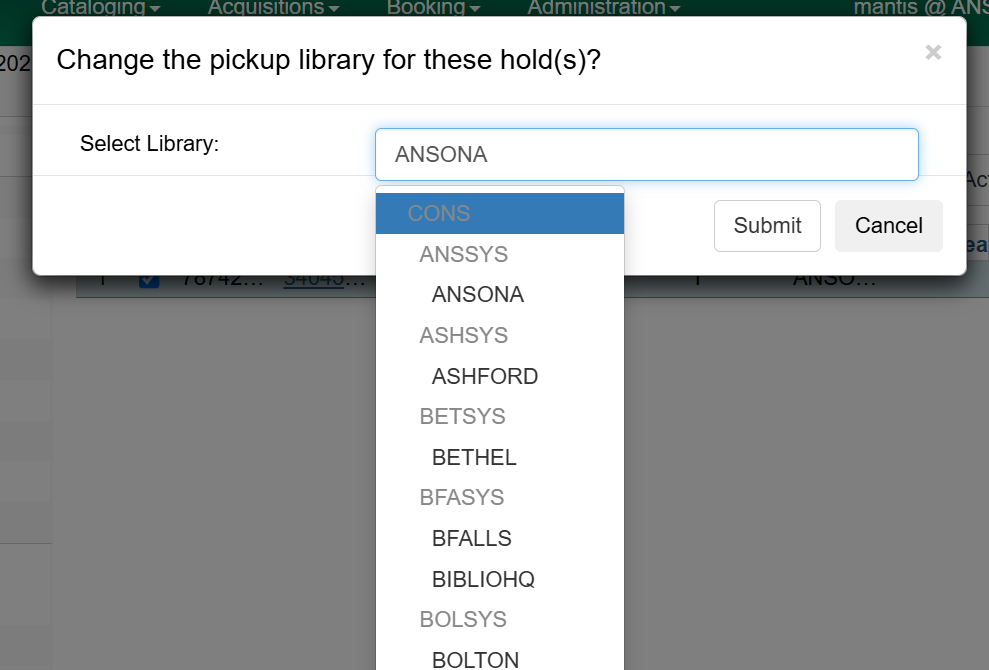Open the Cataloging menu

coord(100,8)
